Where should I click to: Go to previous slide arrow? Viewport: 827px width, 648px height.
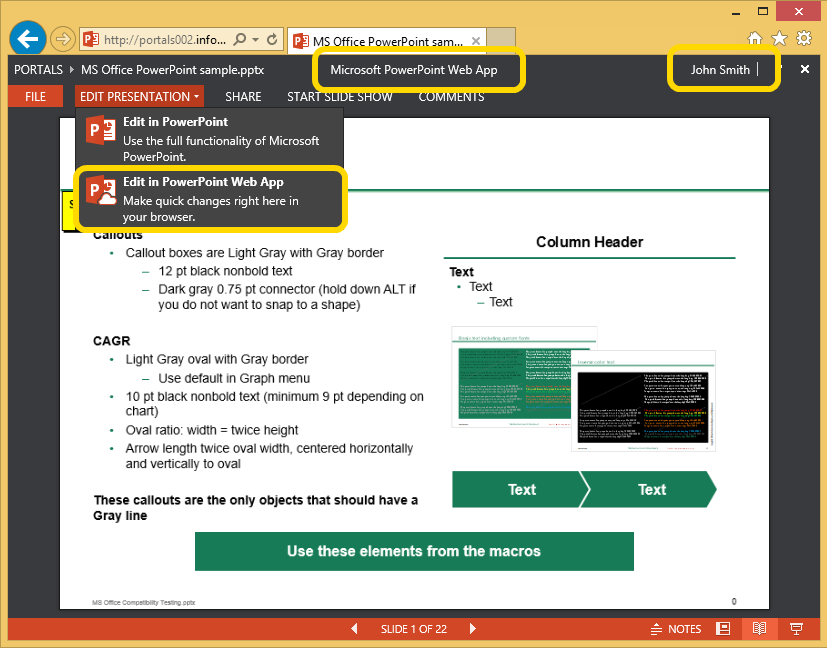(354, 628)
